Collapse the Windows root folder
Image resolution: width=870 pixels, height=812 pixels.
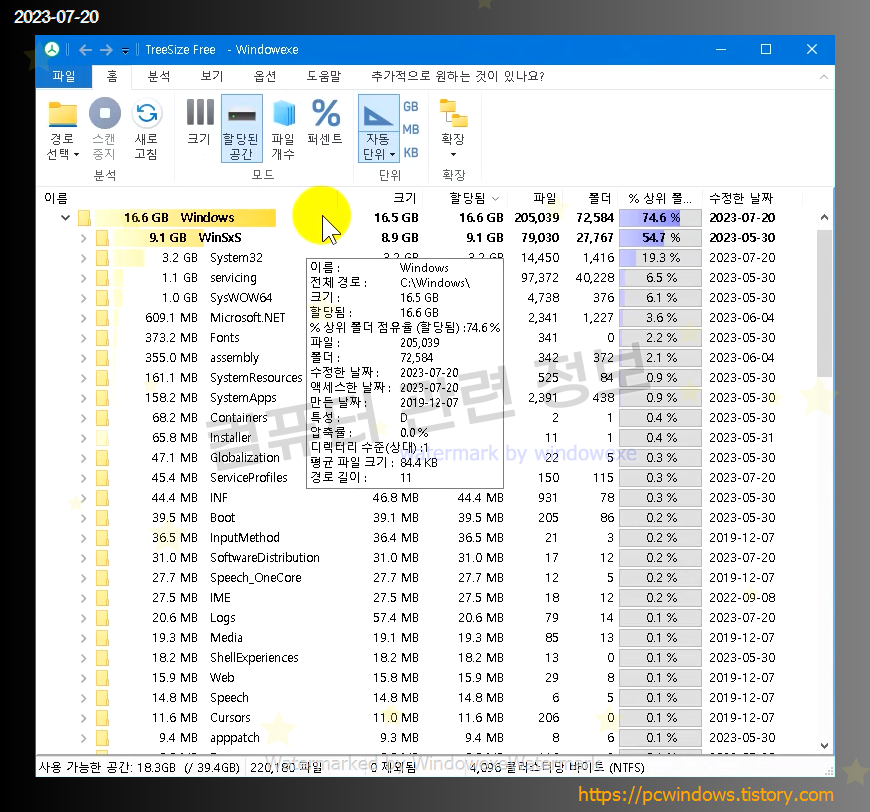(65, 218)
